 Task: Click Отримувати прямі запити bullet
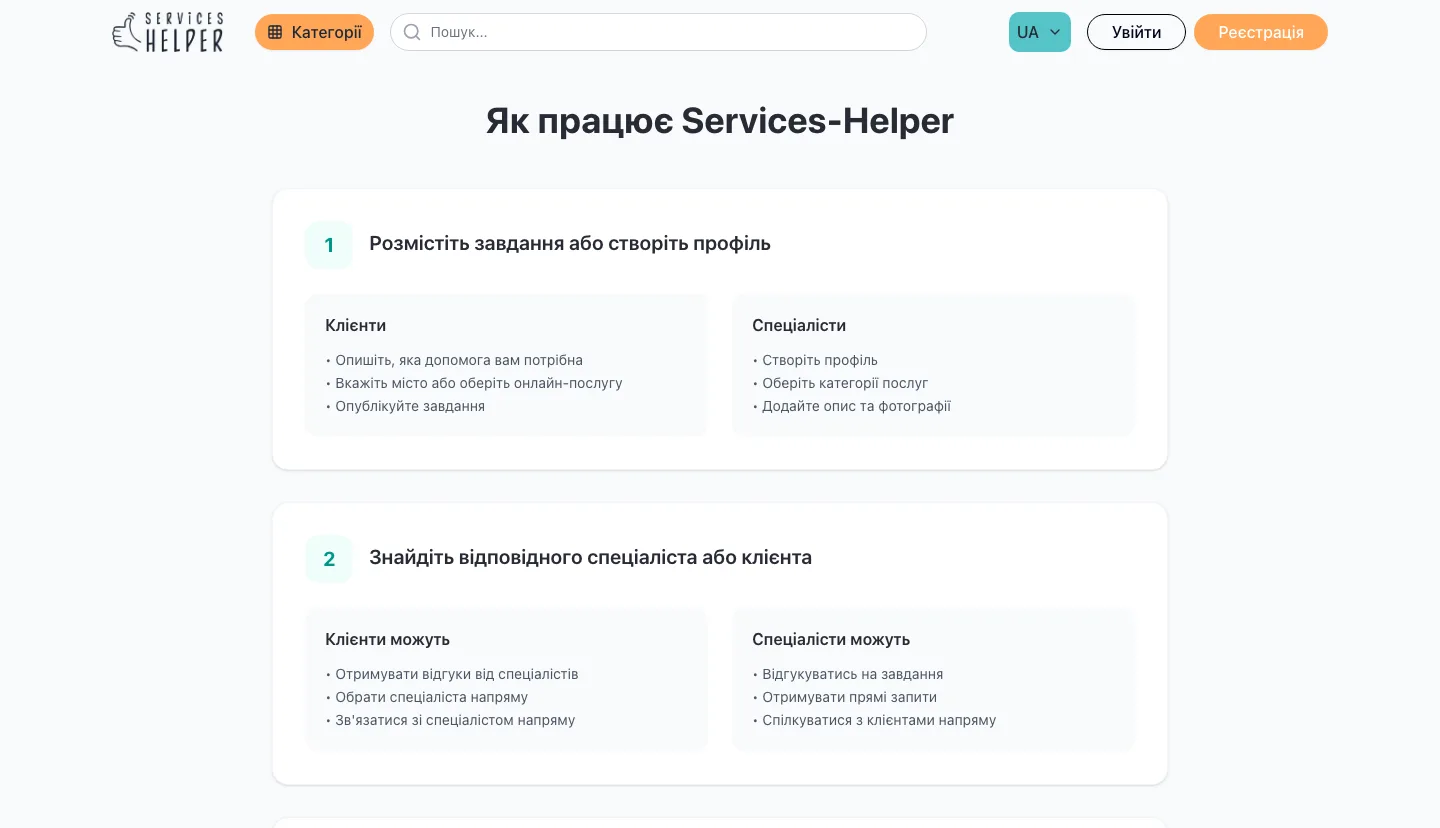845,697
